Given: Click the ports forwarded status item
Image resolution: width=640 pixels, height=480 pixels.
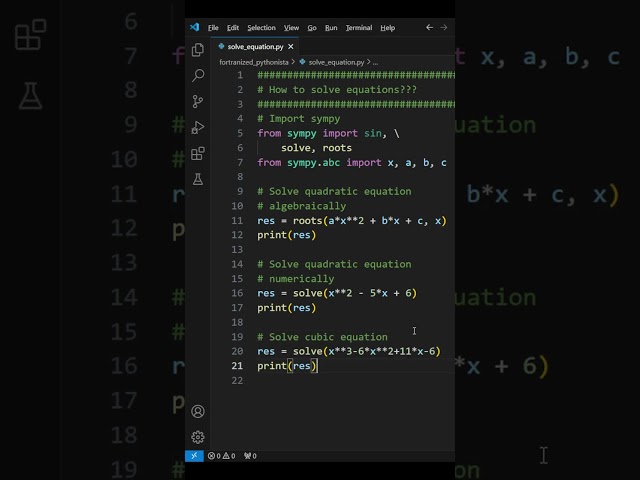Looking at the screenshot, I should pyautogui.click(x=250, y=456).
